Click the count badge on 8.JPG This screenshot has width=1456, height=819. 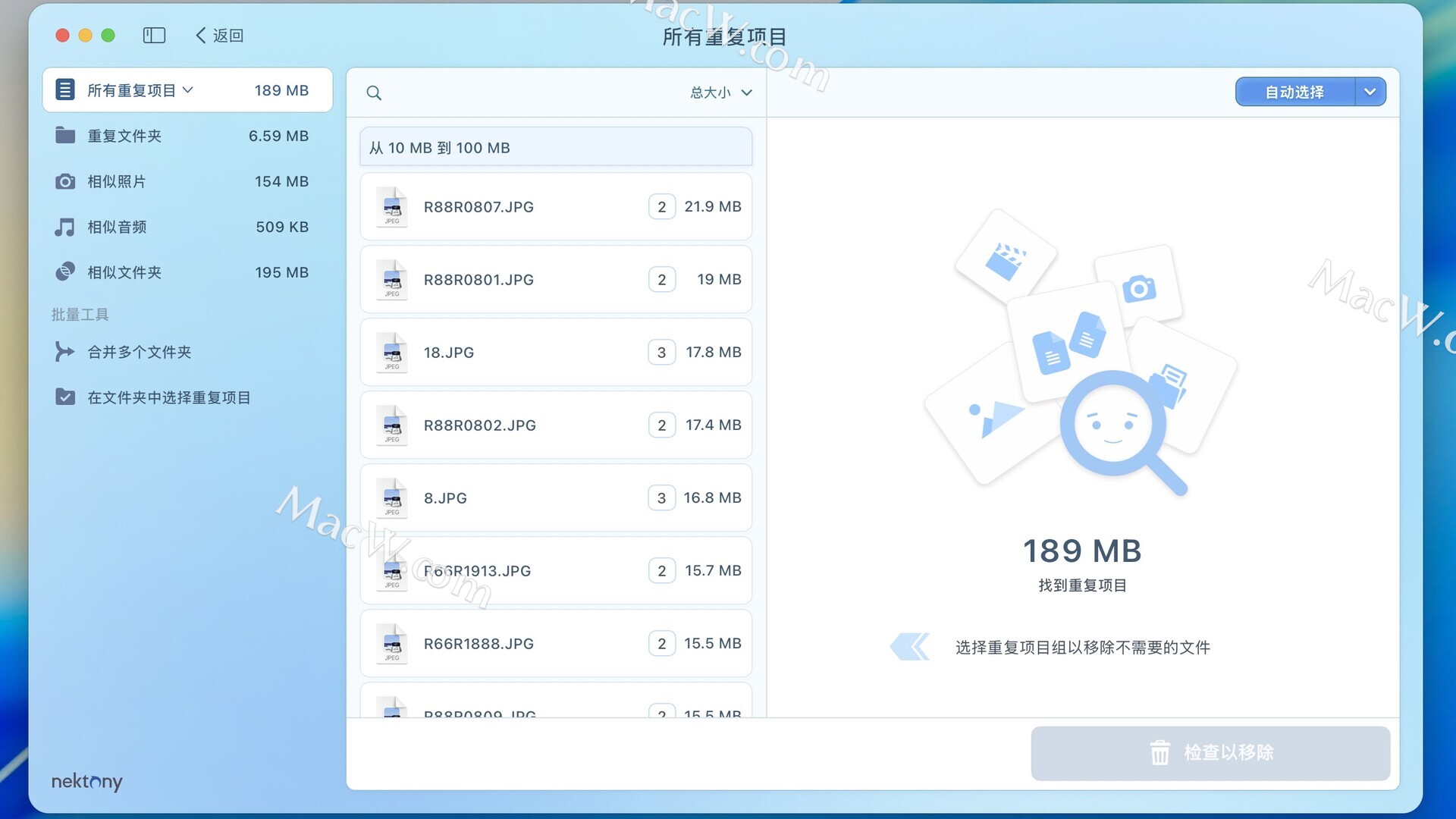coord(661,498)
